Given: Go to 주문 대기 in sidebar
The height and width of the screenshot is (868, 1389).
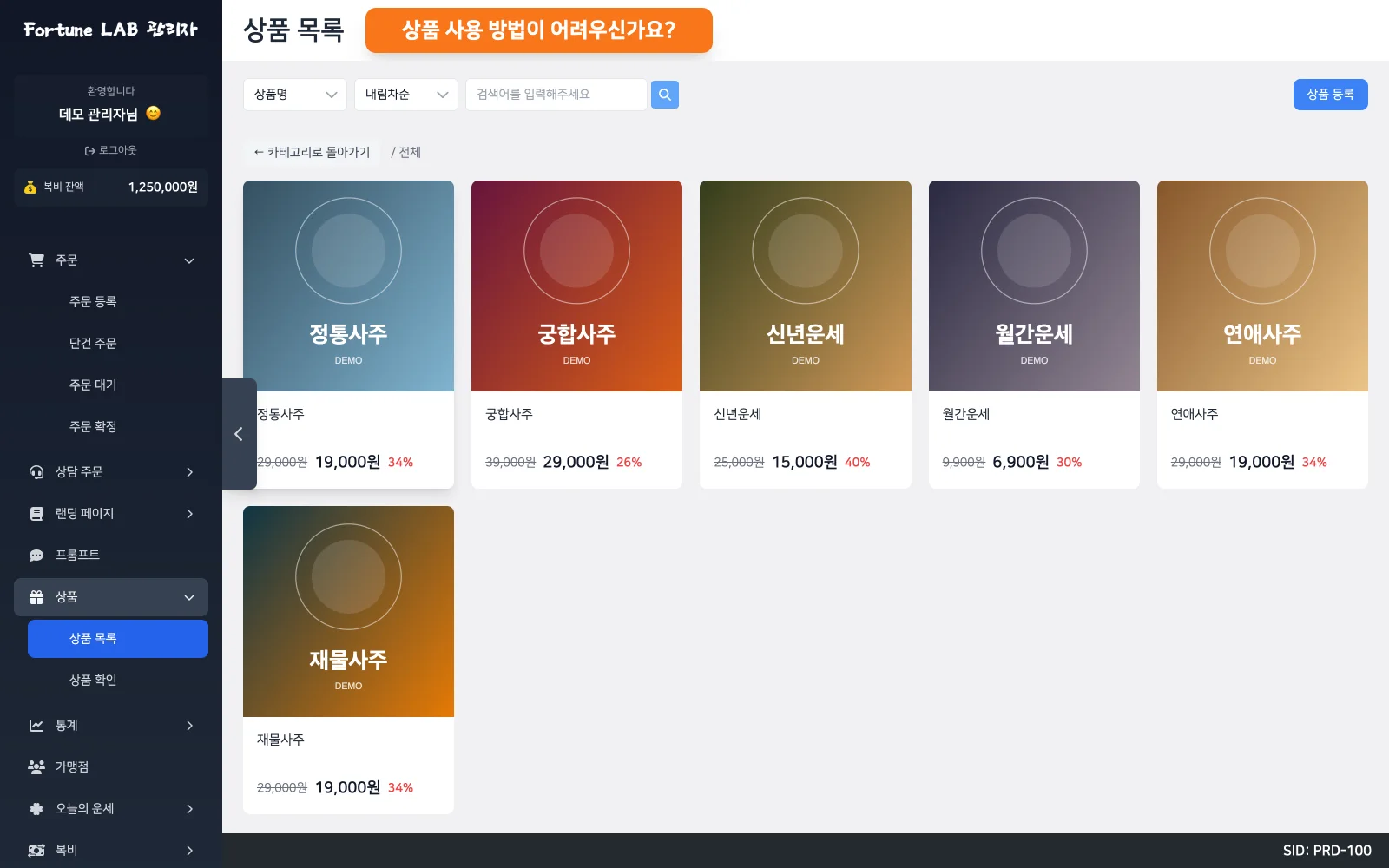Looking at the screenshot, I should [118, 385].
